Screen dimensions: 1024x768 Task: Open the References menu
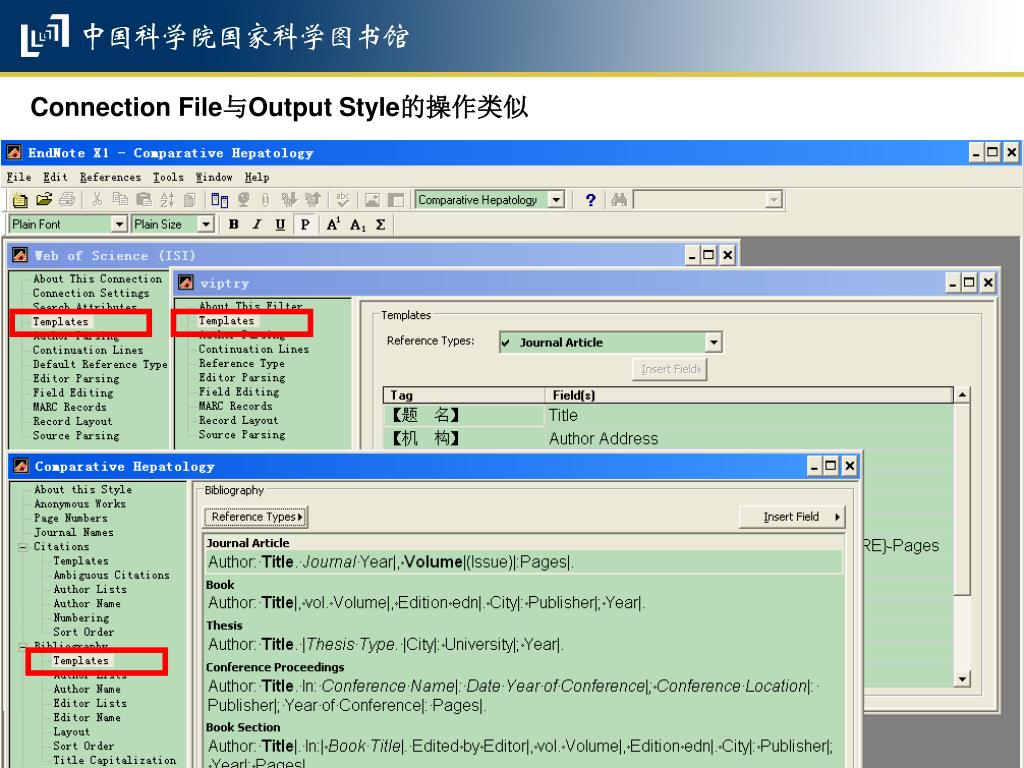(110, 177)
